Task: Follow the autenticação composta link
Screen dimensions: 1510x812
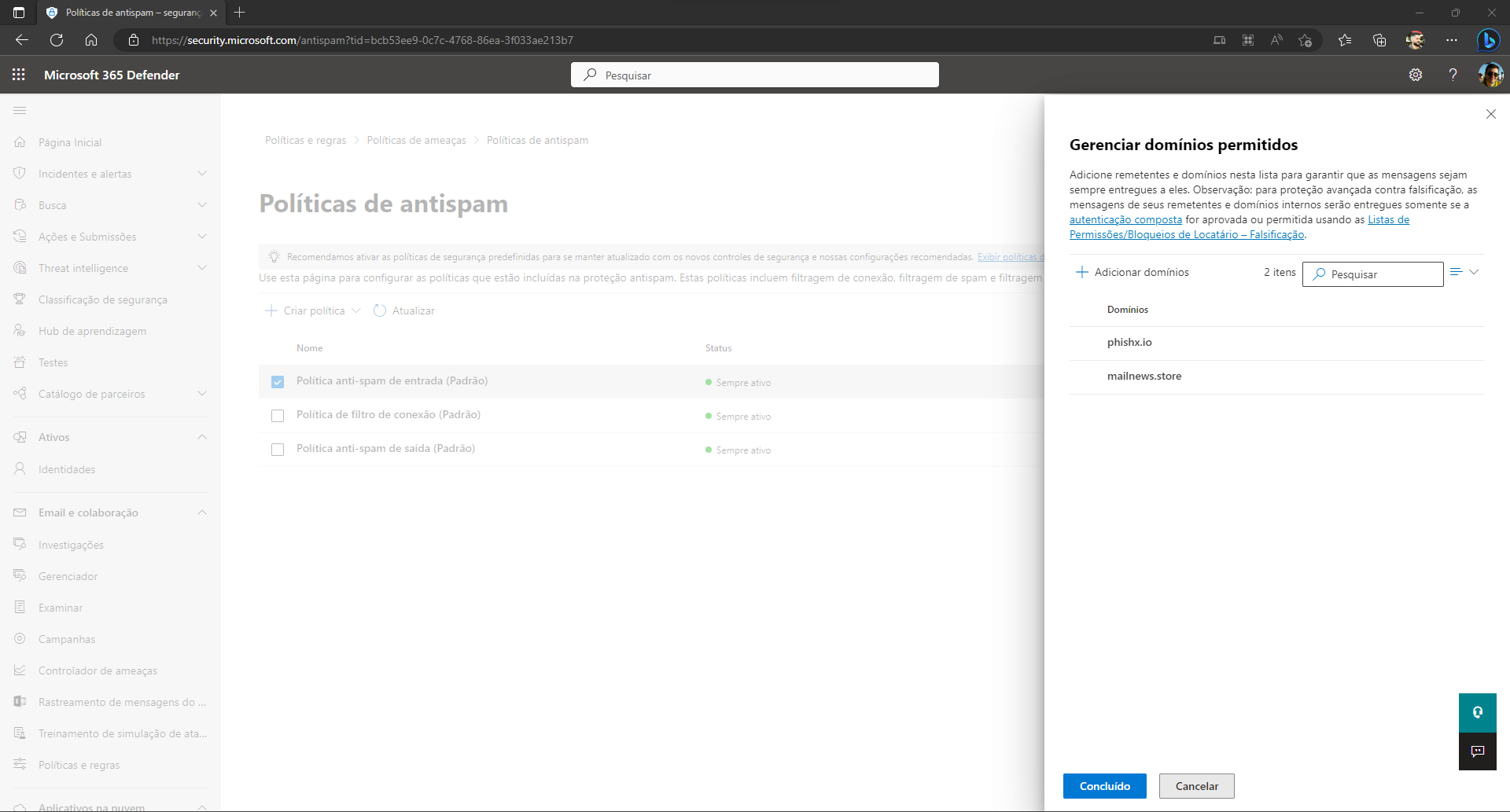Action: pos(1125,220)
